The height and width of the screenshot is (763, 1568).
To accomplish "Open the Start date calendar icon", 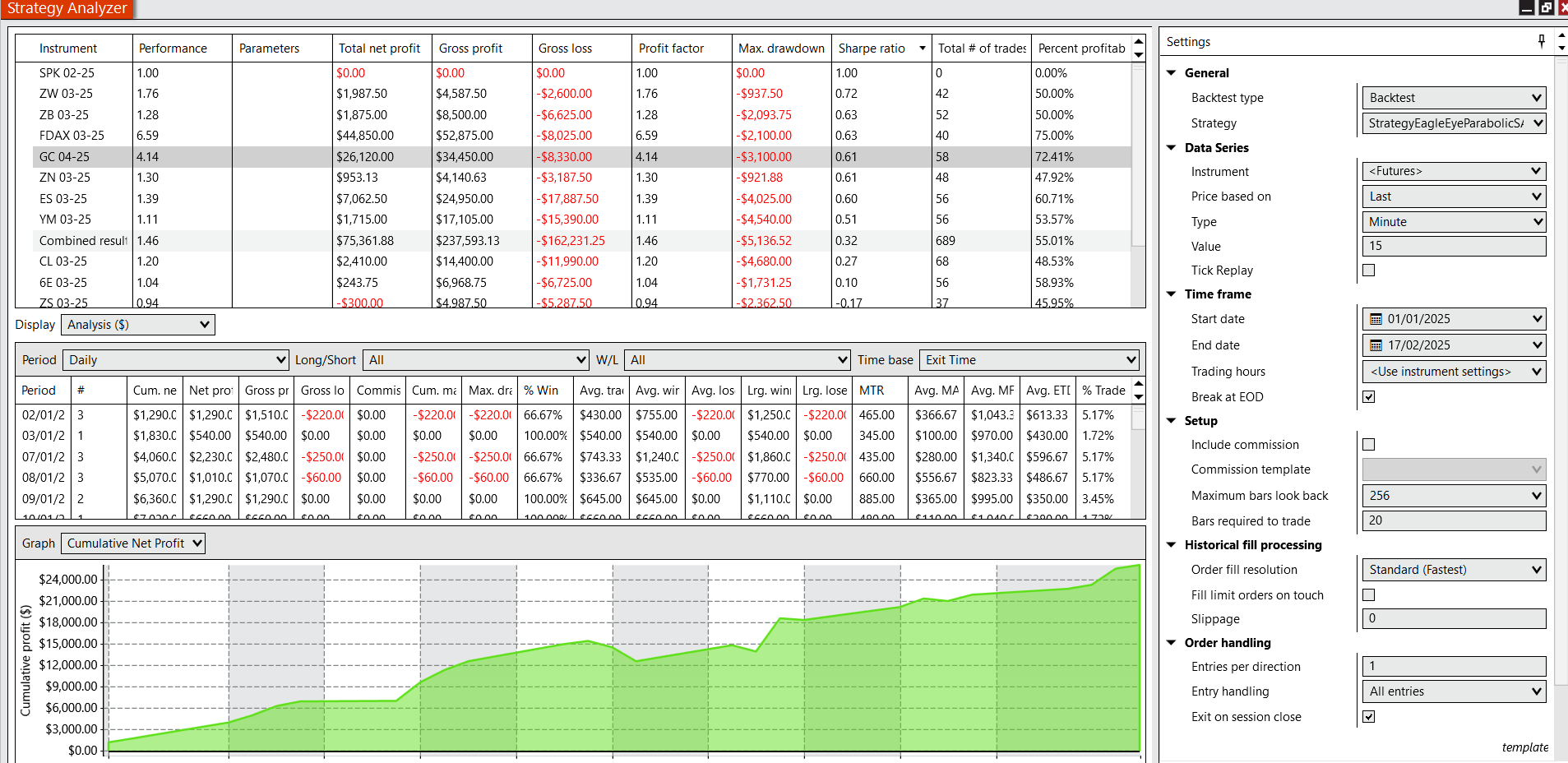I will (1376, 319).
